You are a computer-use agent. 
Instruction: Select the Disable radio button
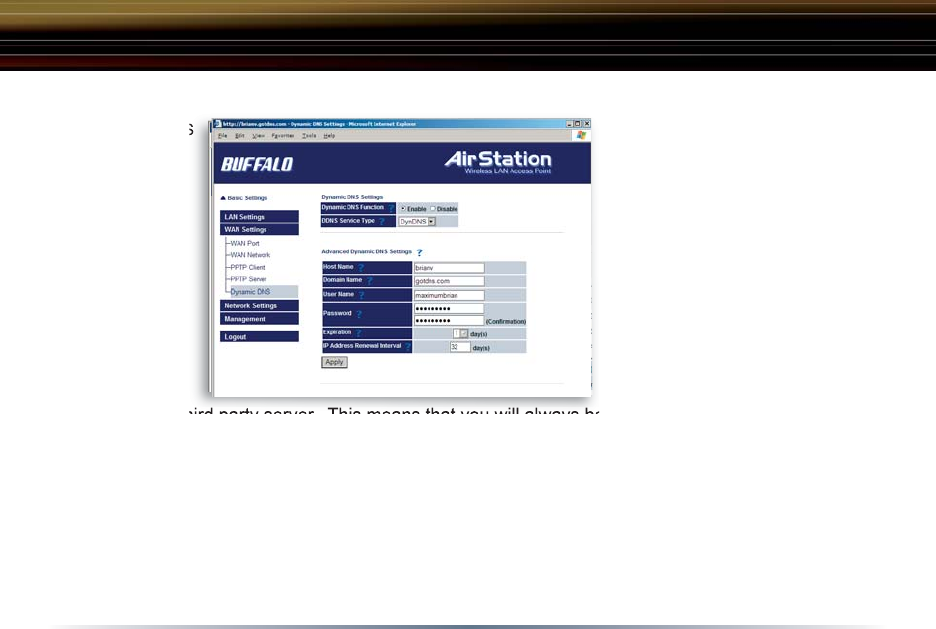coord(433,208)
